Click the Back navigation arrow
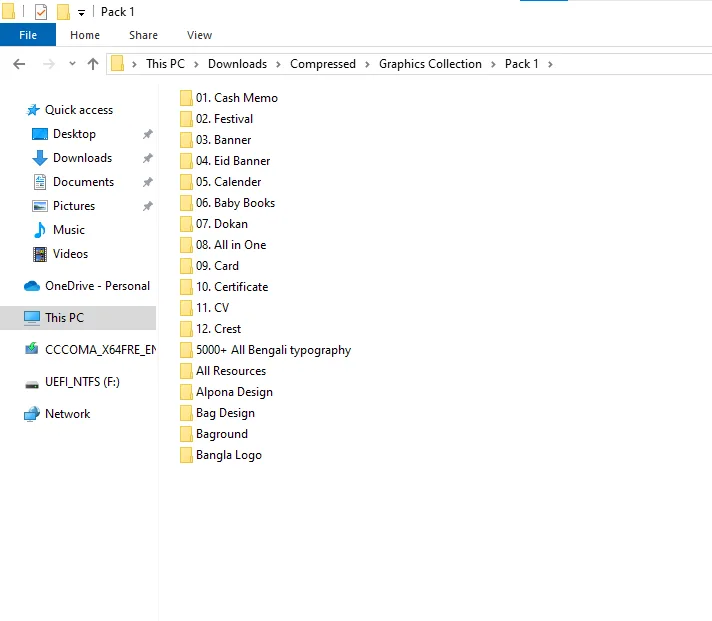Image resolution: width=712 pixels, height=621 pixels. coord(19,64)
